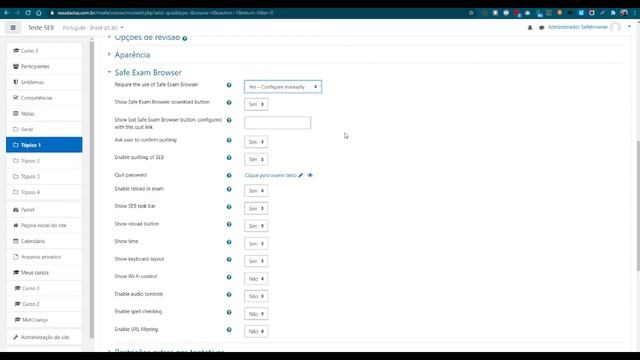Click help icon for Show download button
This screenshot has height=360, width=640.
tap(229, 102)
